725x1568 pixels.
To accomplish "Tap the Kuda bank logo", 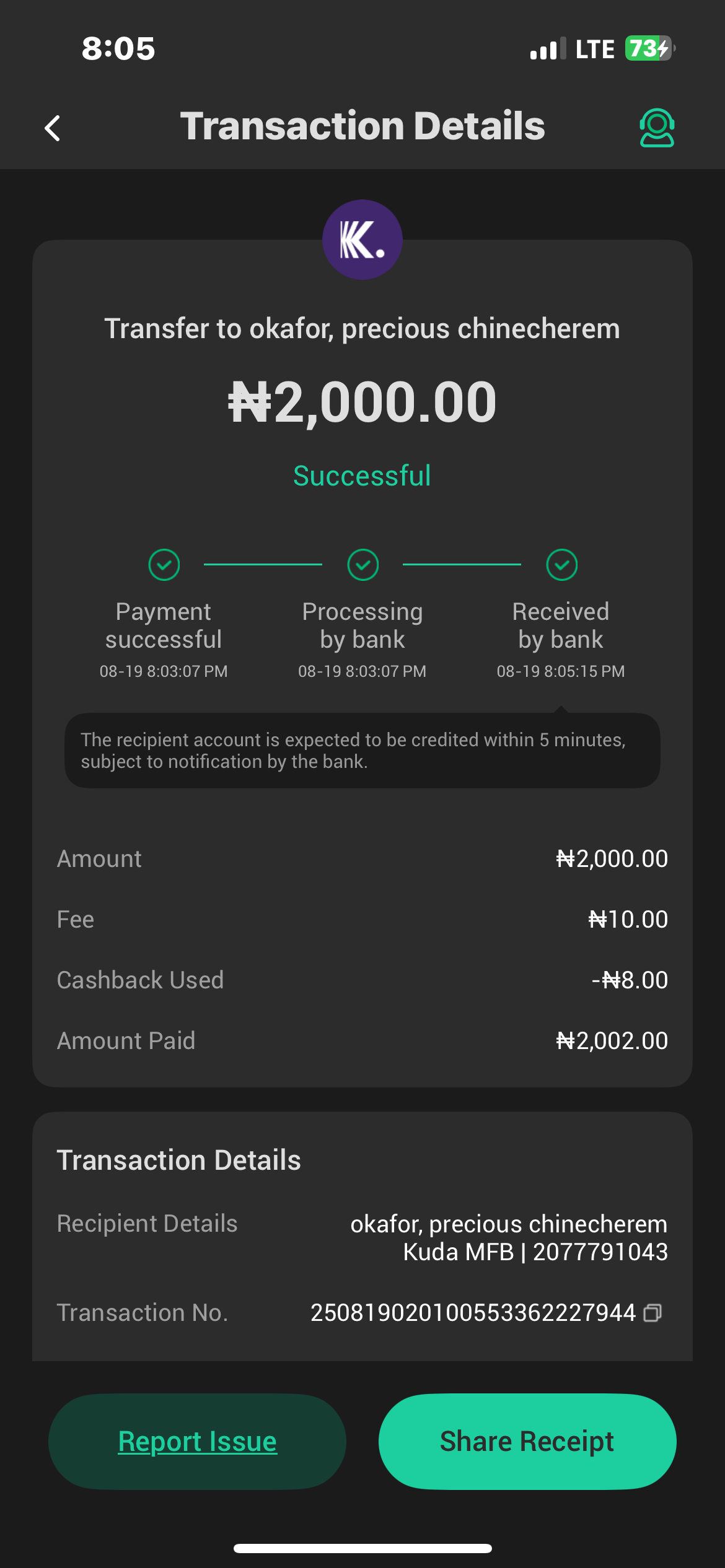I will tap(362, 240).
